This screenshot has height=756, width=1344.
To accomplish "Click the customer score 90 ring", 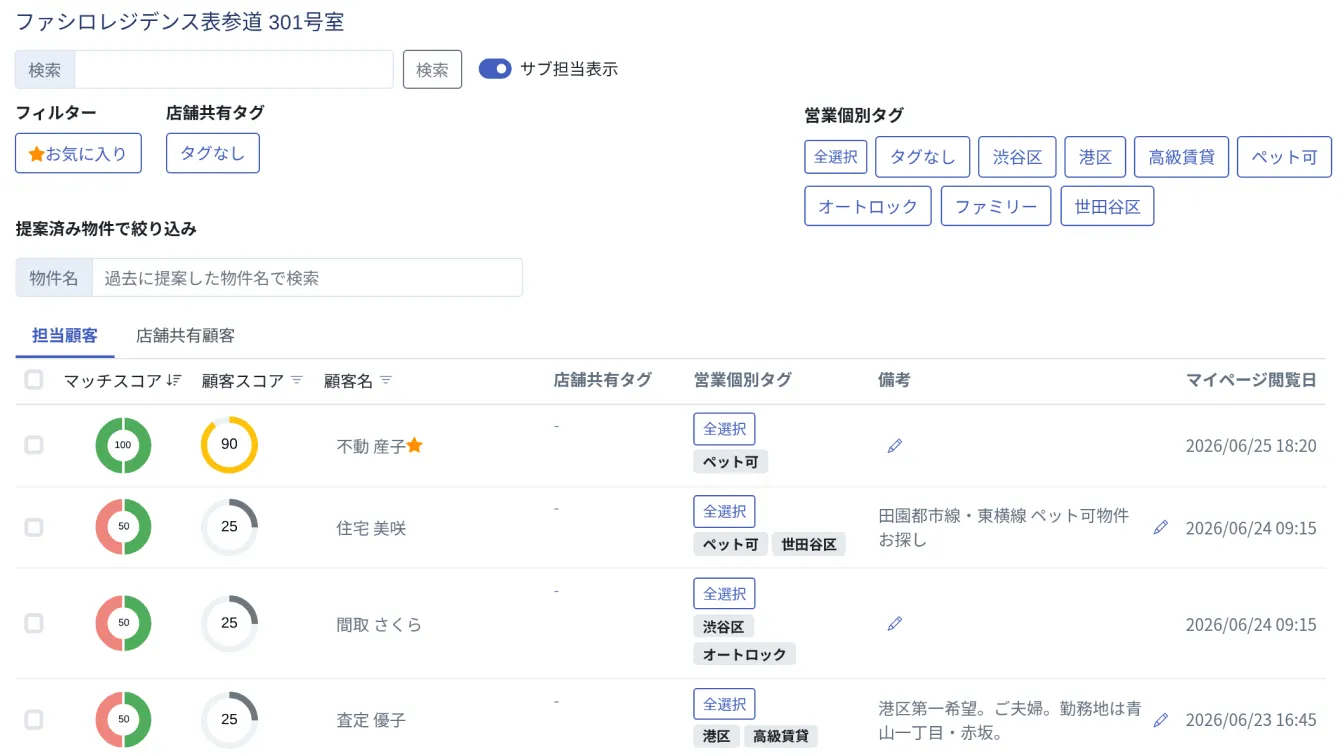I will (229, 445).
